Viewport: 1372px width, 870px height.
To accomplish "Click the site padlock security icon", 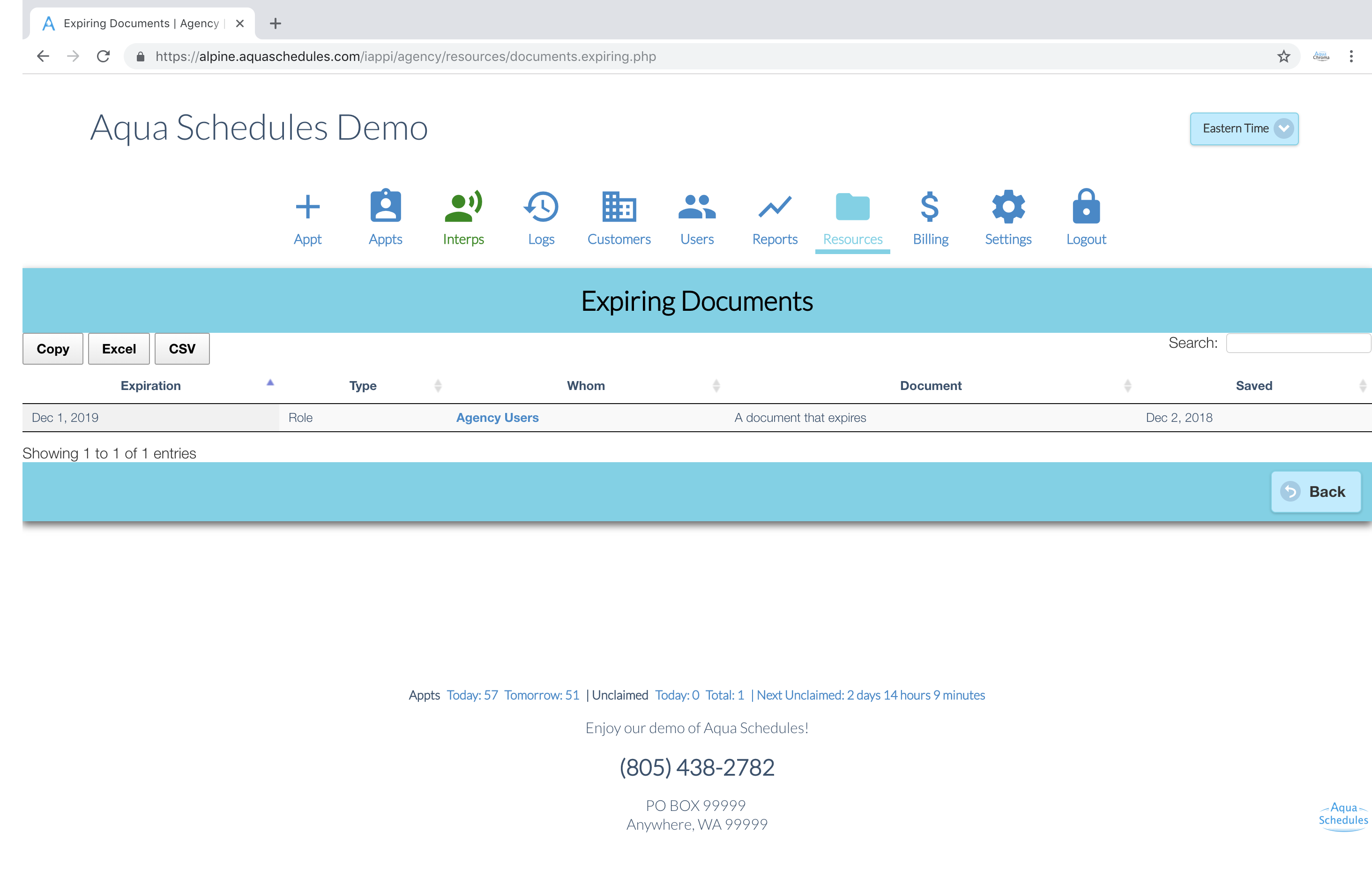I will pyautogui.click(x=141, y=56).
